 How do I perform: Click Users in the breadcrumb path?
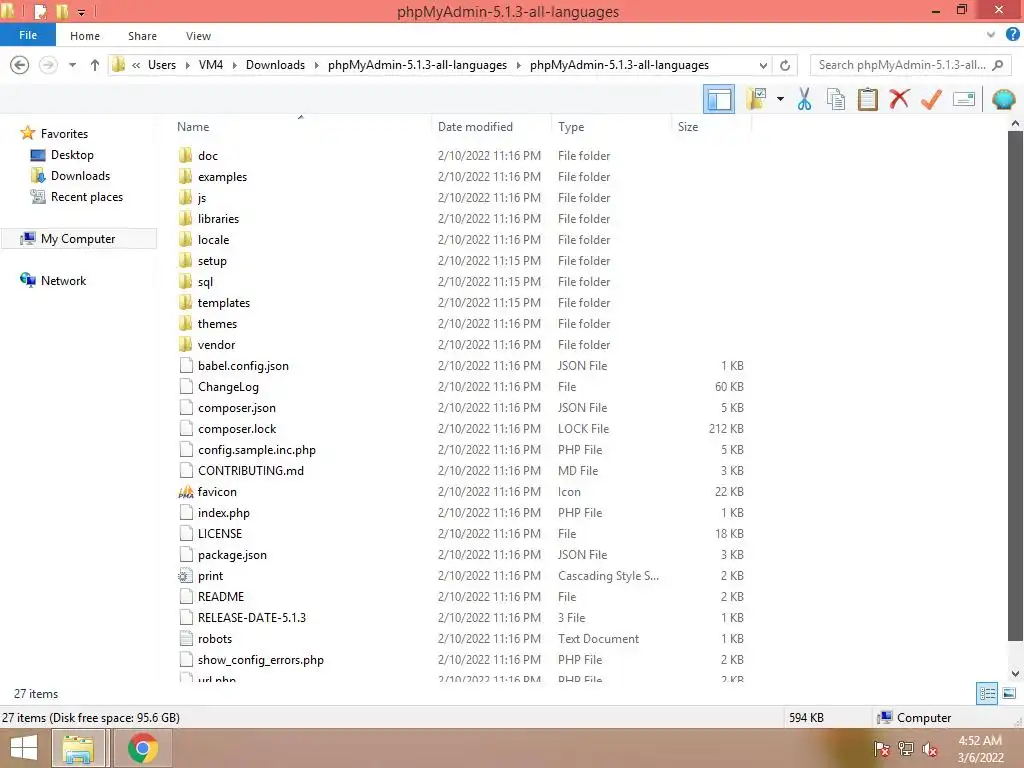pyautogui.click(x=161, y=65)
